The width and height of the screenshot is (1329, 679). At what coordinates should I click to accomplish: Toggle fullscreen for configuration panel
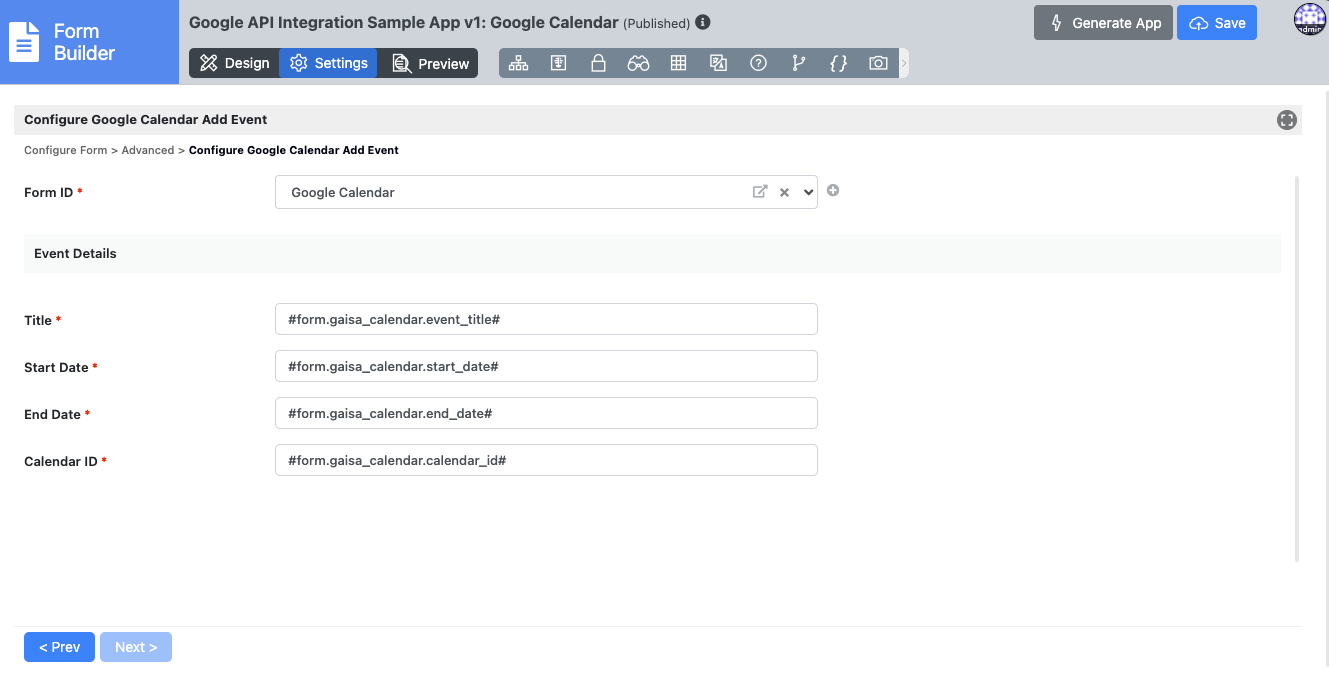pos(1287,120)
